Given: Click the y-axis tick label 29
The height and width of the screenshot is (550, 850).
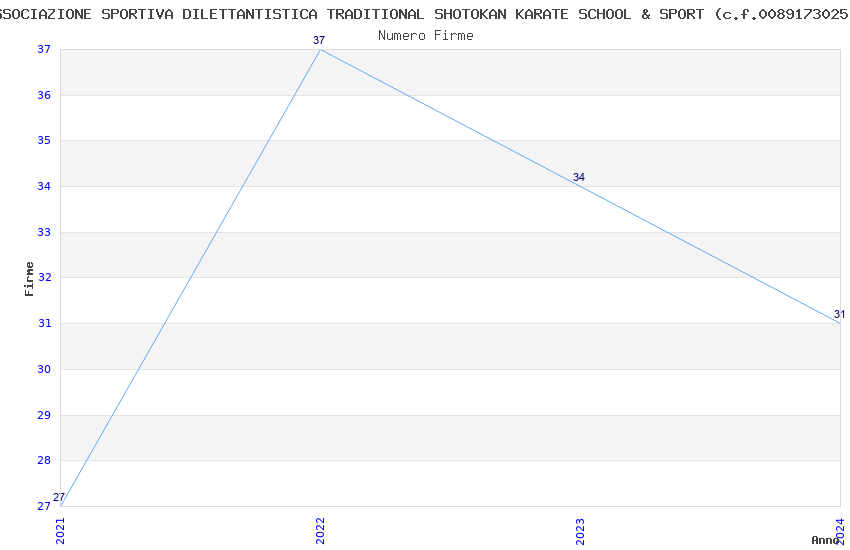Looking at the screenshot, I should click(x=43, y=415).
